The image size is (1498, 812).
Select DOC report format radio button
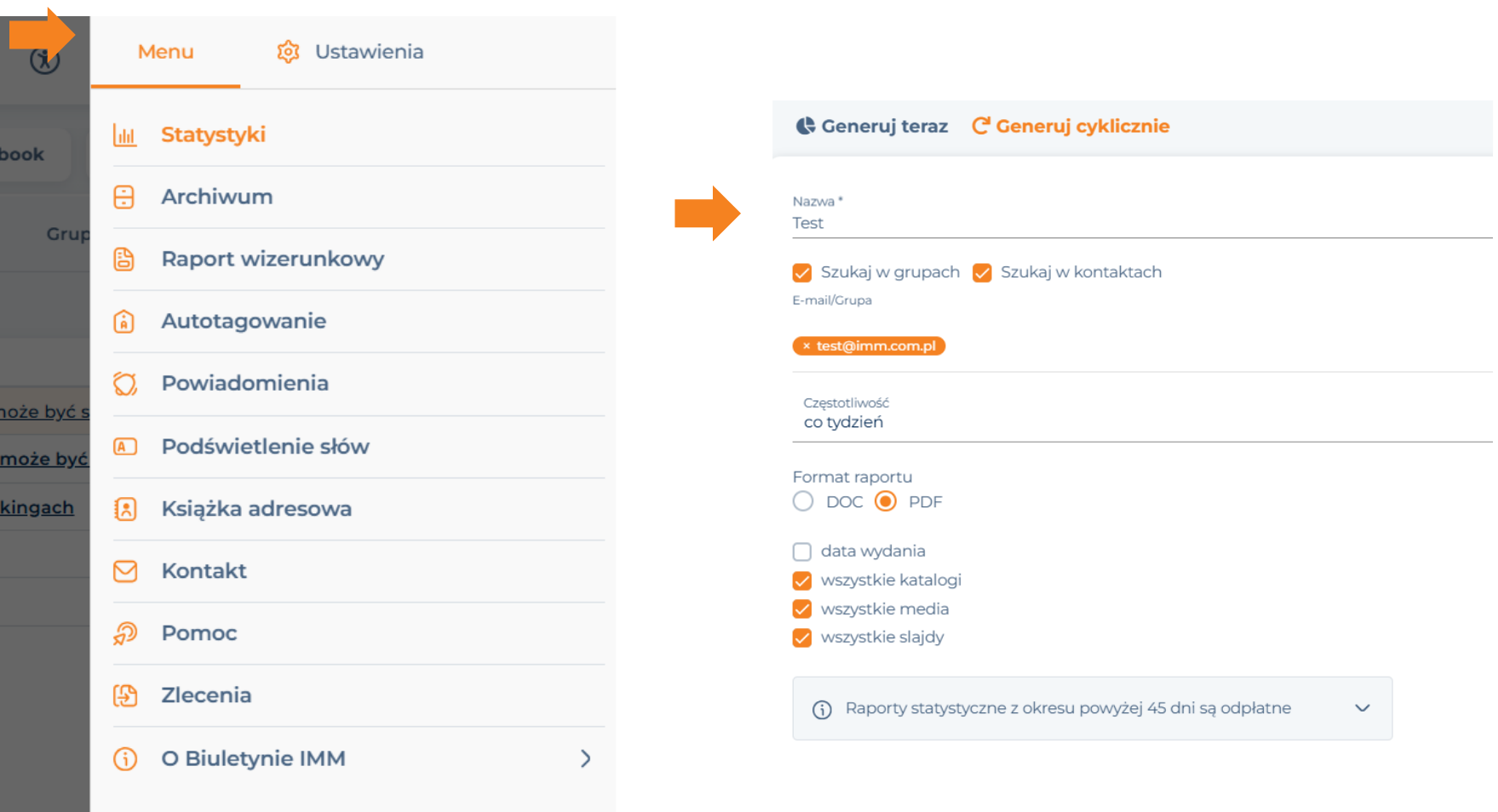(803, 501)
